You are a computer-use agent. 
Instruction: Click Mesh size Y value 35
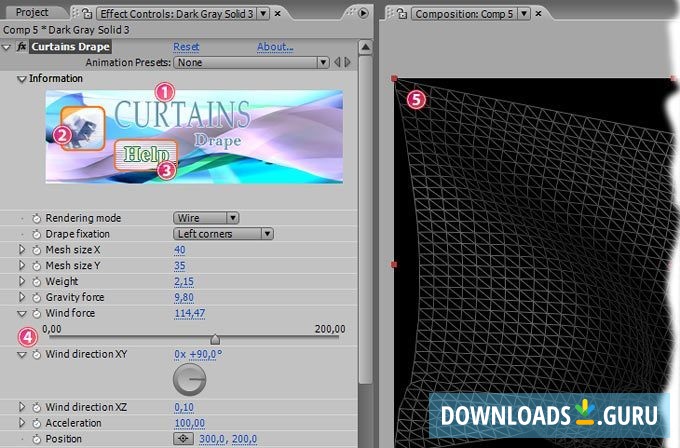[x=180, y=265]
